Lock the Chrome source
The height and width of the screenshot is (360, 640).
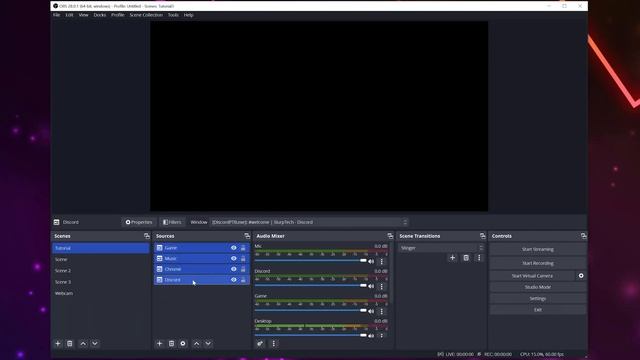[x=243, y=269]
